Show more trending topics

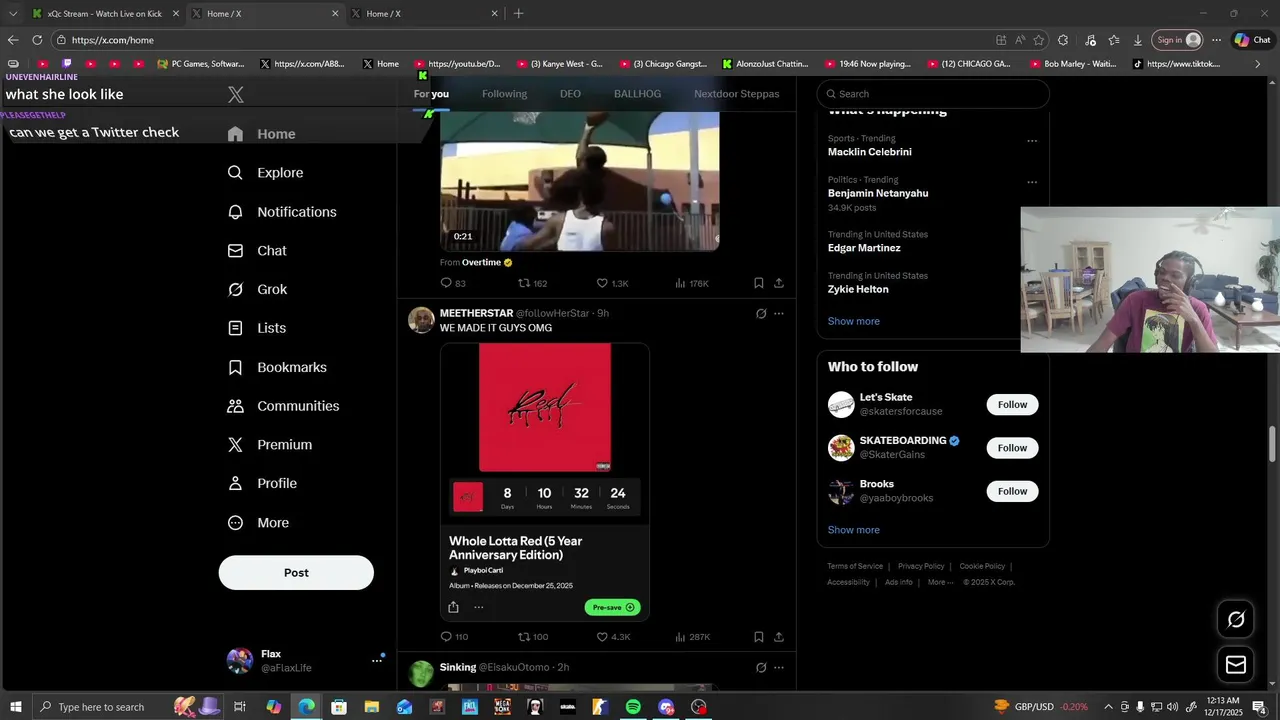point(853,321)
